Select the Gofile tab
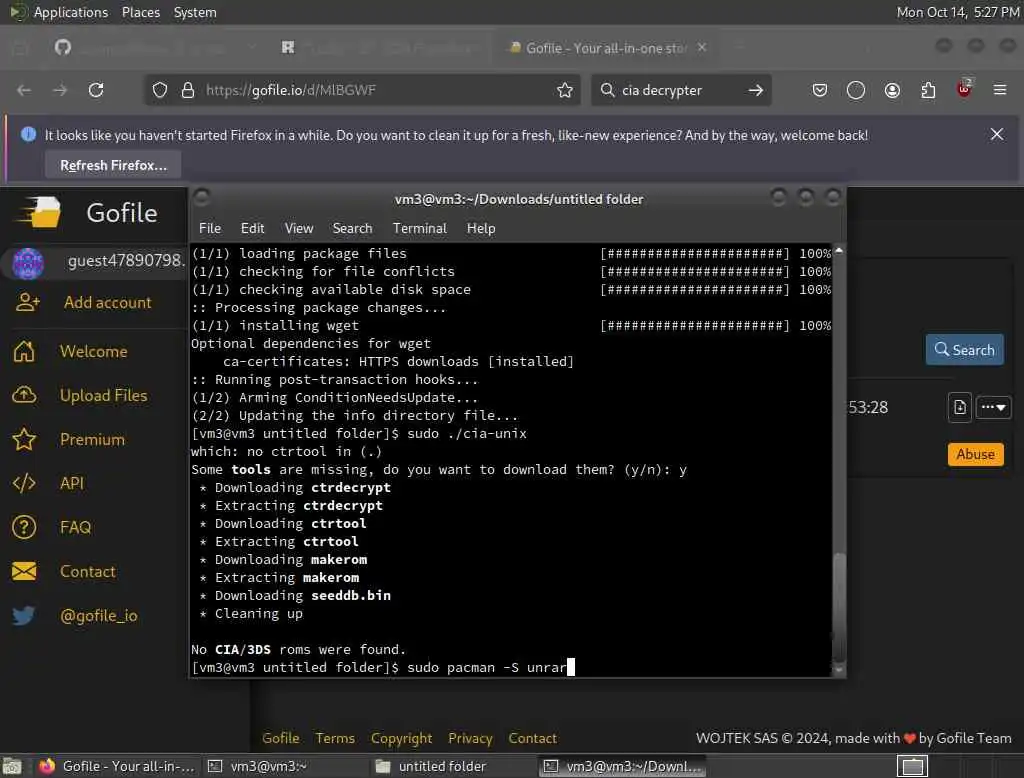 605,48
